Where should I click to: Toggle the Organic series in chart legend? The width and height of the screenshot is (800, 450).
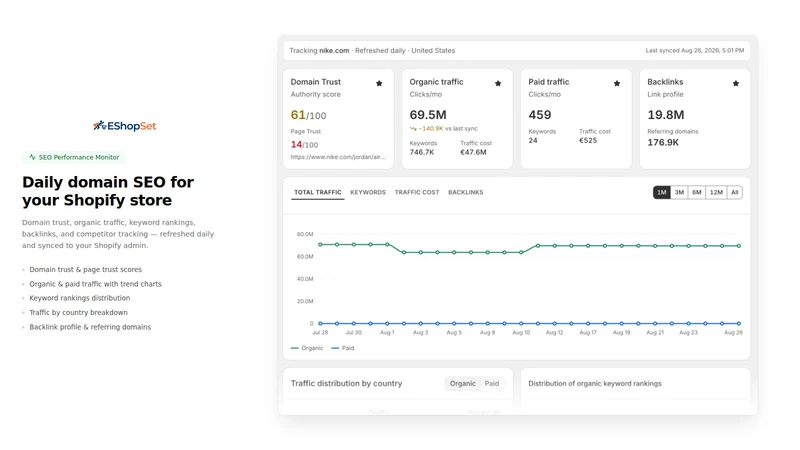(307, 348)
